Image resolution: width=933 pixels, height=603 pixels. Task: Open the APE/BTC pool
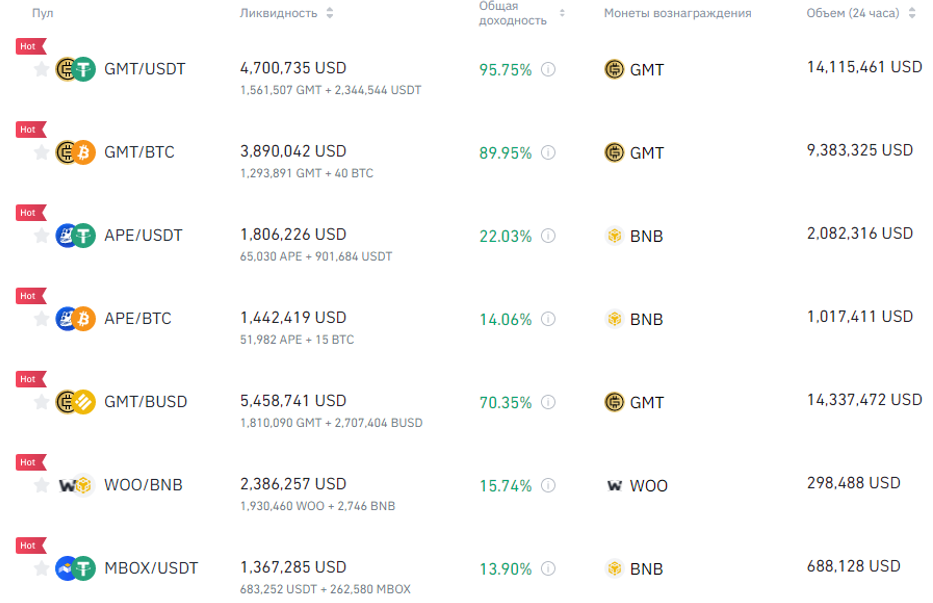pyautogui.click(x=137, y=319)
